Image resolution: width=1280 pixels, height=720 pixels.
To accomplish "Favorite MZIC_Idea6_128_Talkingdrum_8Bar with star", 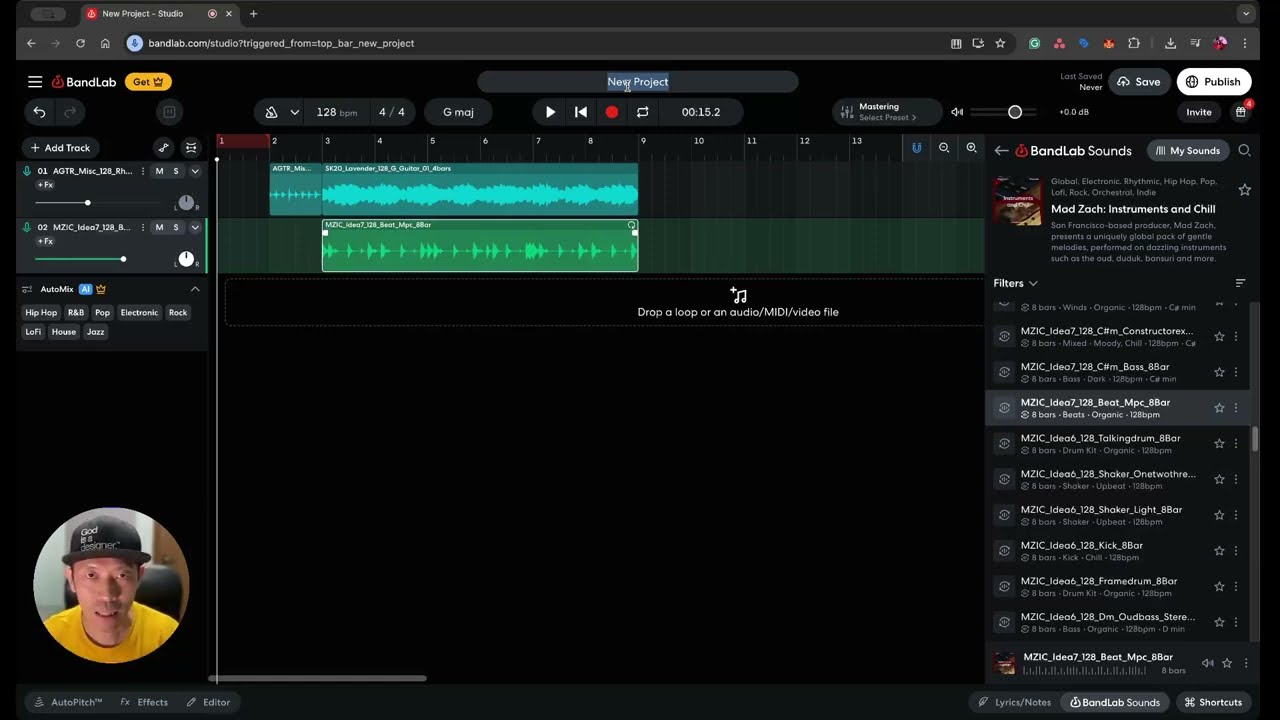I will [1219, 444].
